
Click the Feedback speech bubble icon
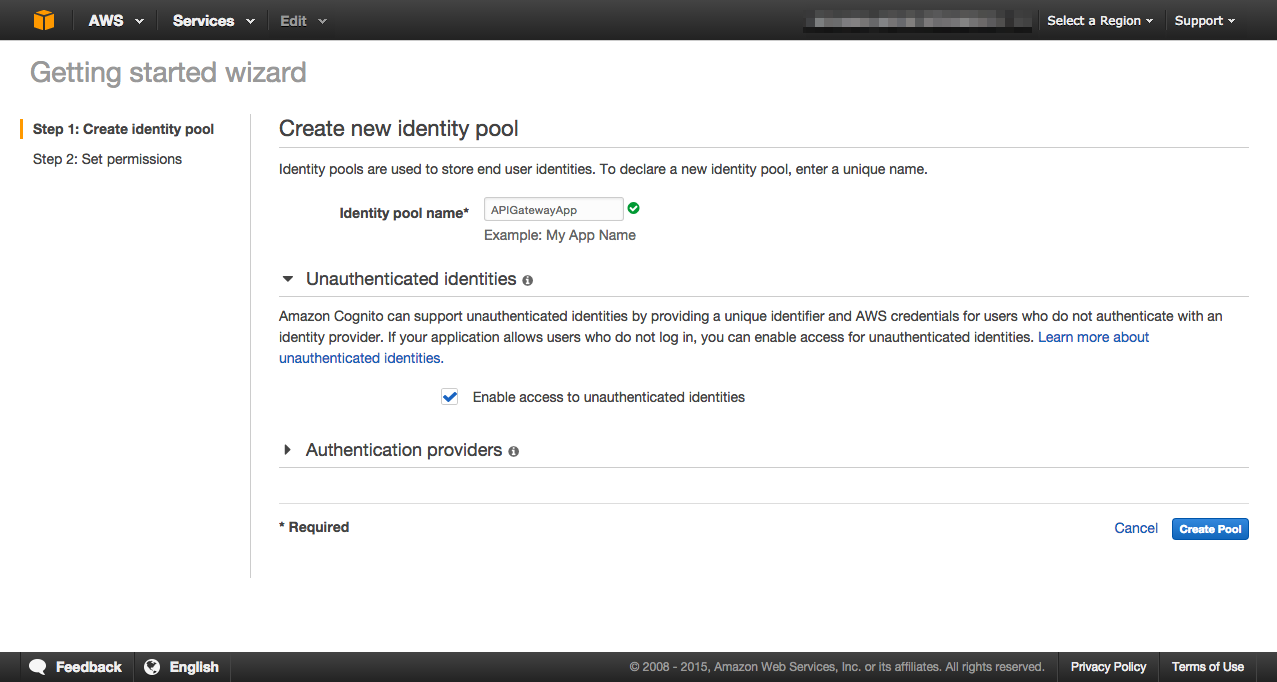38,667
